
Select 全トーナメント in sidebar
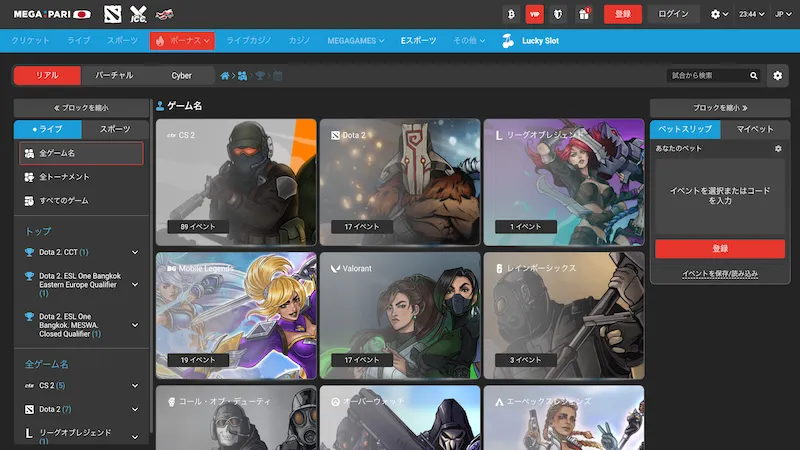point(81,177)
